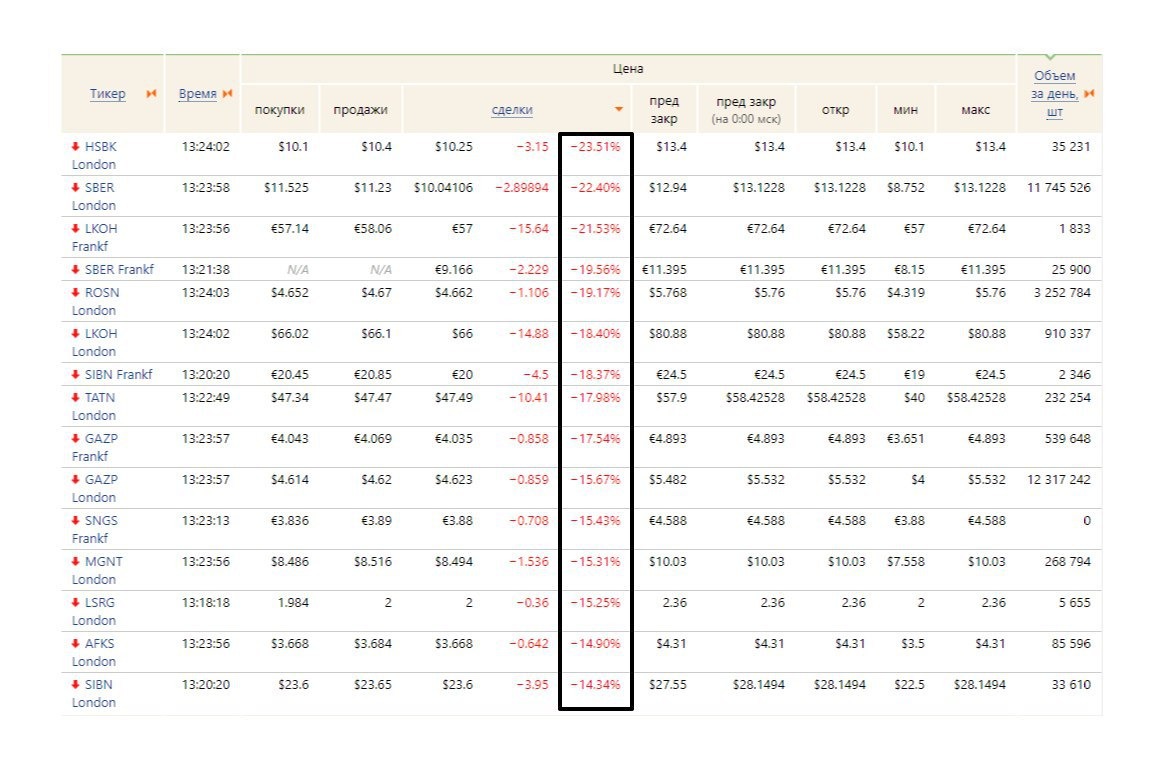
Task: Open the ROSN London ticker
Action: coord(96,301)
